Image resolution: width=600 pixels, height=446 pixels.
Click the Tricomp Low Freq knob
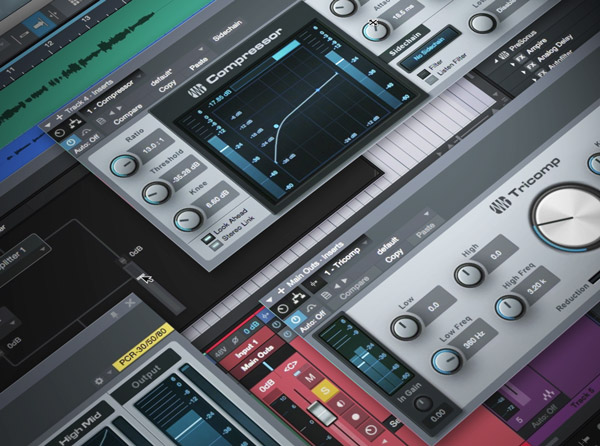(447, 360)
